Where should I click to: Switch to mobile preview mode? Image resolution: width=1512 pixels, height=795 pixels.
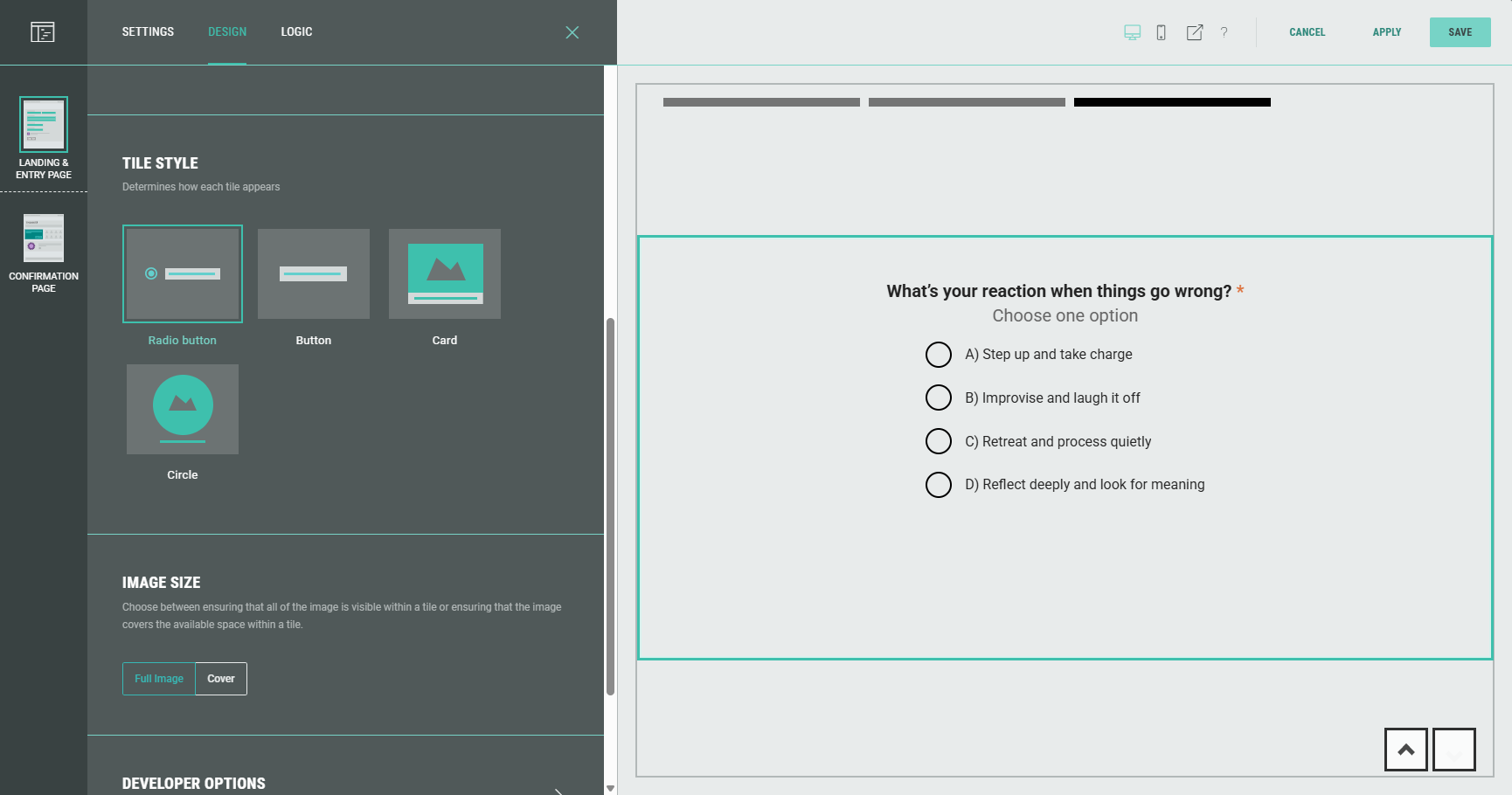click(x=1161, y=32)
